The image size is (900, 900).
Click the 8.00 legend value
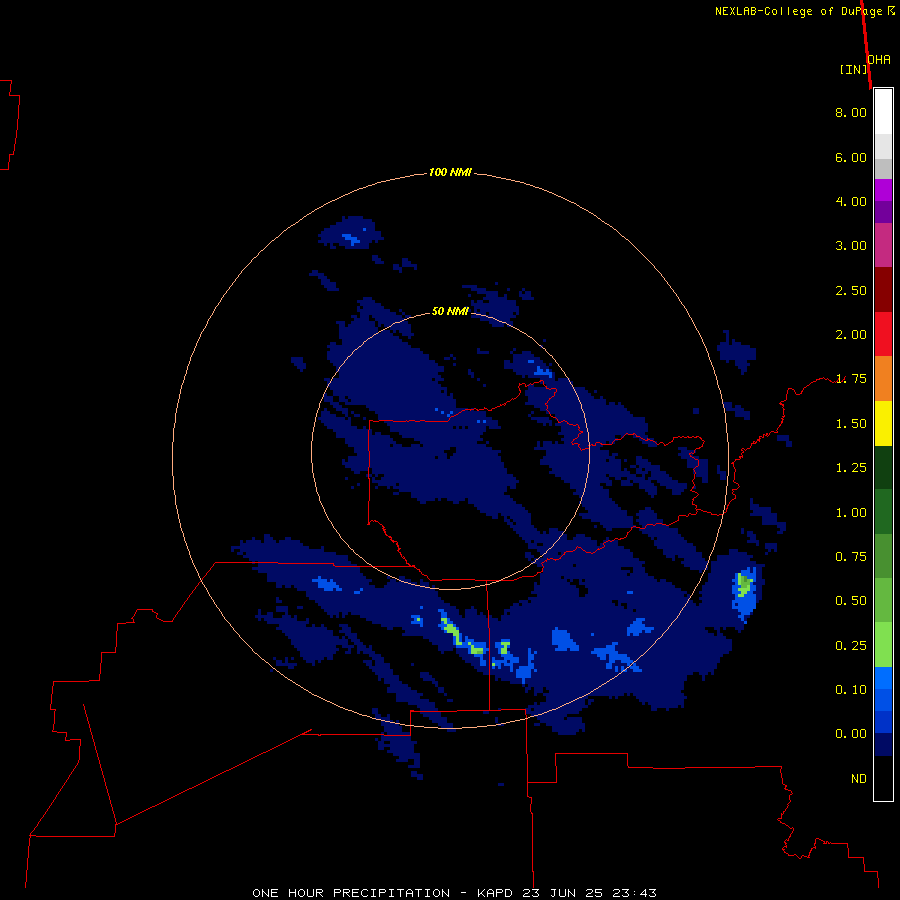[851, 112]
